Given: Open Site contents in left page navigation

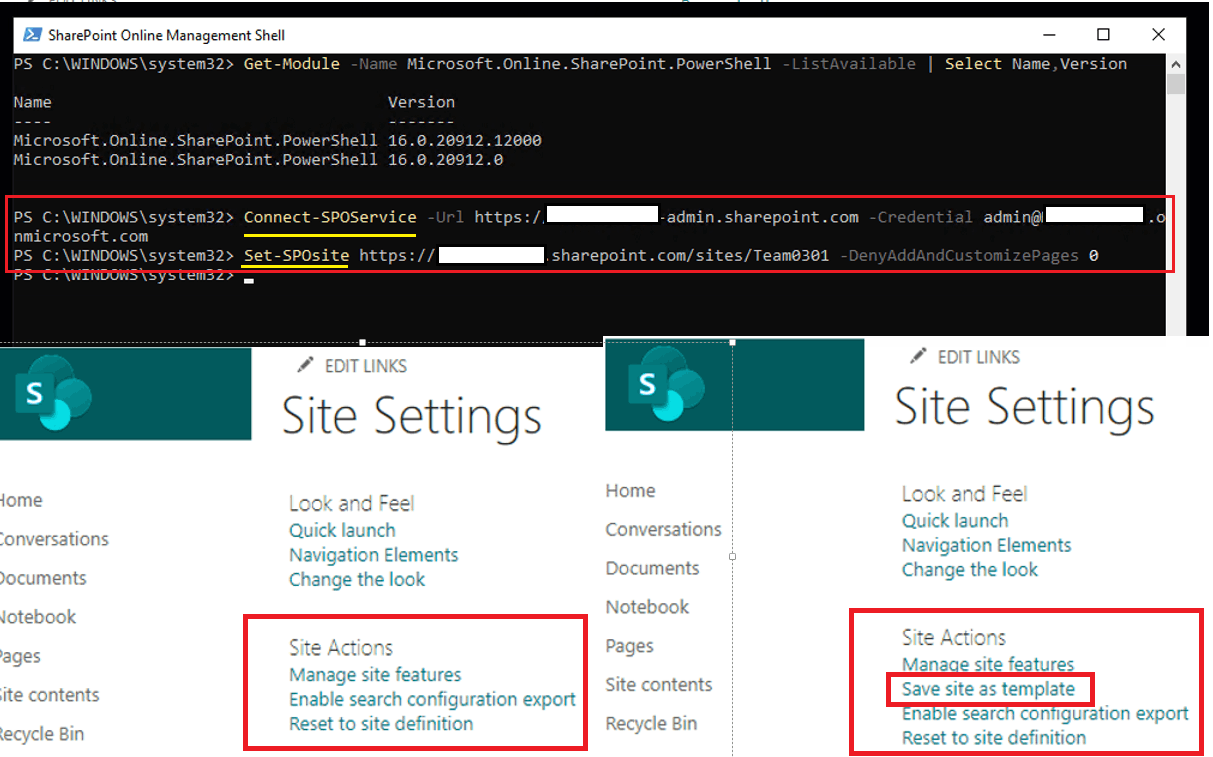Looking at the screenshot, I should click(50, 695).
